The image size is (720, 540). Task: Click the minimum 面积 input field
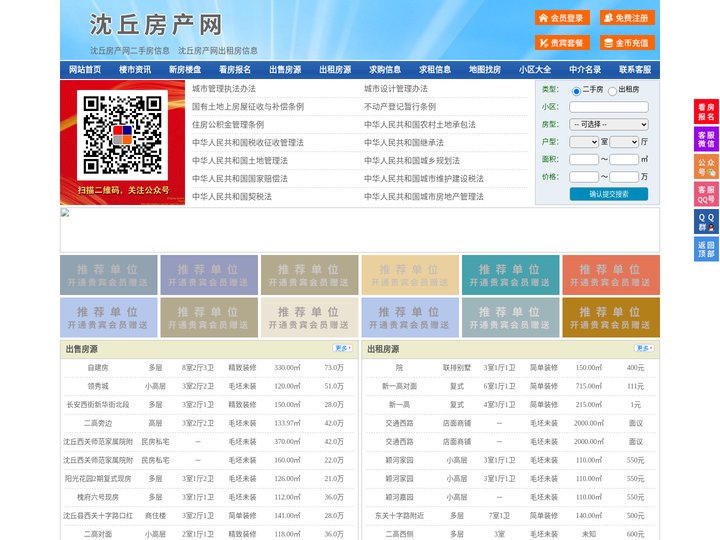click(584, 159)
